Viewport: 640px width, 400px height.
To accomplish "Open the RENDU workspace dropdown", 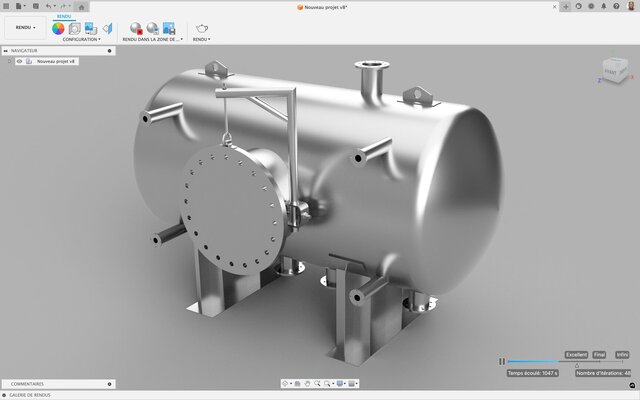I will [24, 28].
